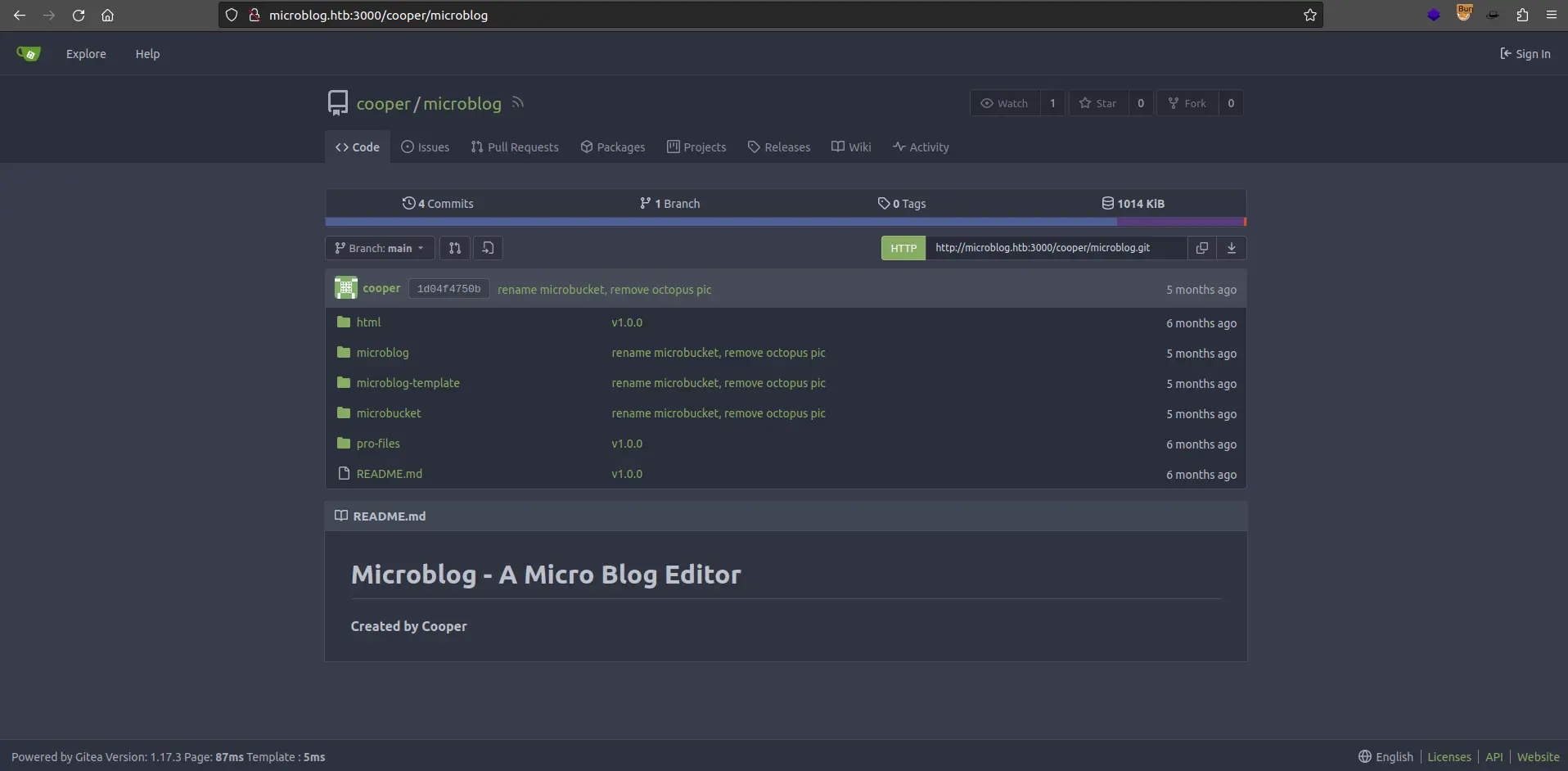Open the microblog folder in file list
The width and height of the screenshot is (1568, 771).
382,353
